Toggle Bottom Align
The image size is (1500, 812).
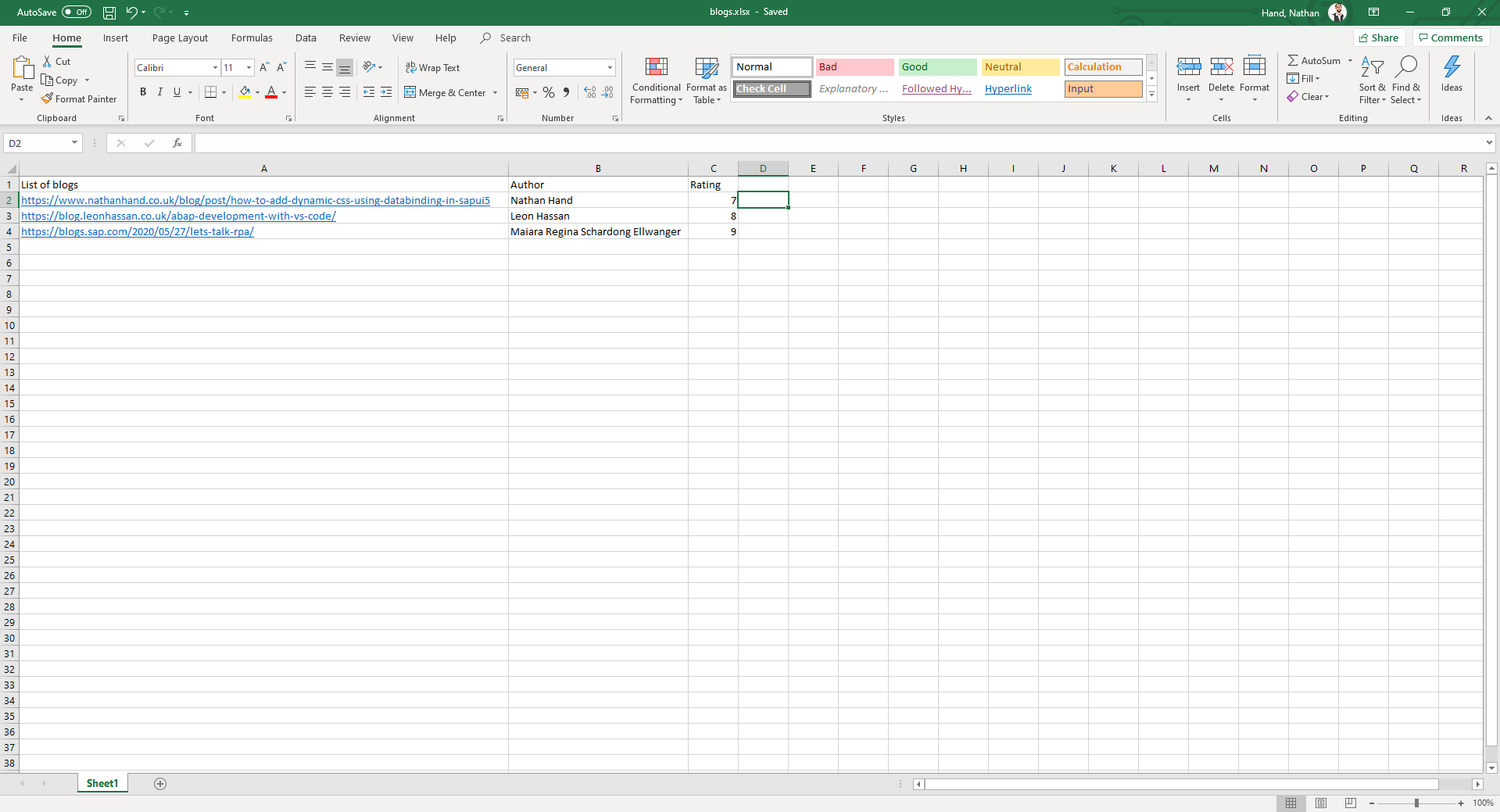coord(345,67)
